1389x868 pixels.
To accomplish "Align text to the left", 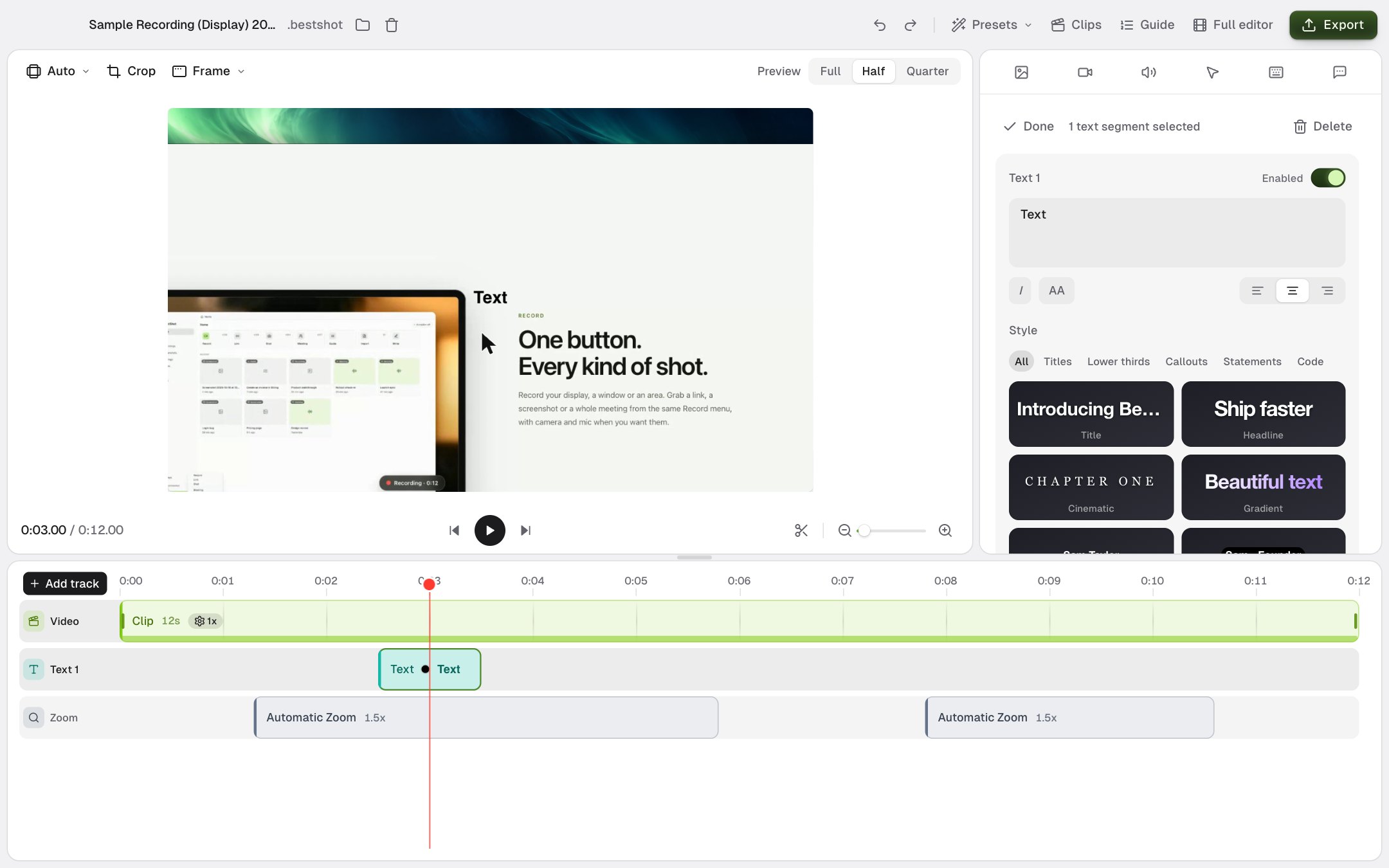I will 1257,291.
